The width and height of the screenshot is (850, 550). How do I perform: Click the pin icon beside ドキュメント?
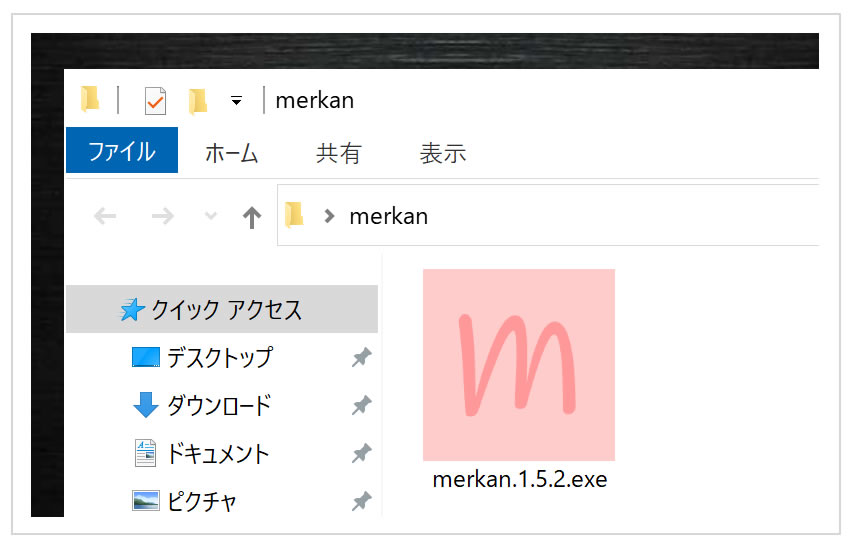click(362, 453)
